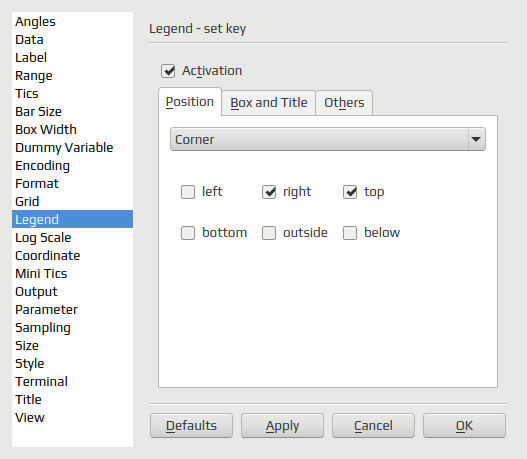Select Style in the settings list
Screen dimensions: 527x459
click(72, 364)
